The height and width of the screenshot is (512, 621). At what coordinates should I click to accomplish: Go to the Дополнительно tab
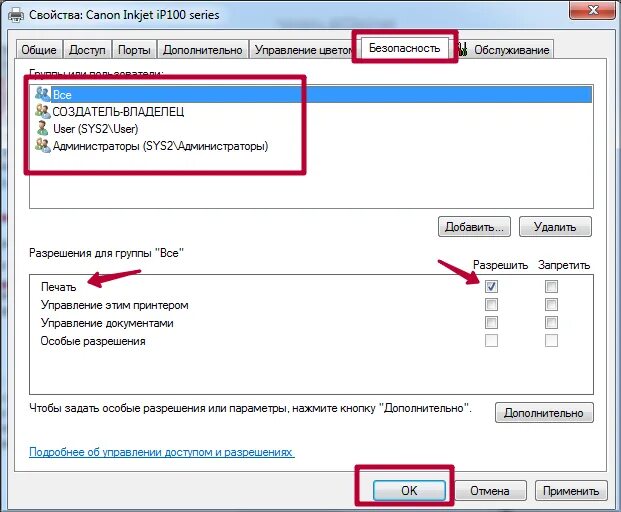point(203,50)
